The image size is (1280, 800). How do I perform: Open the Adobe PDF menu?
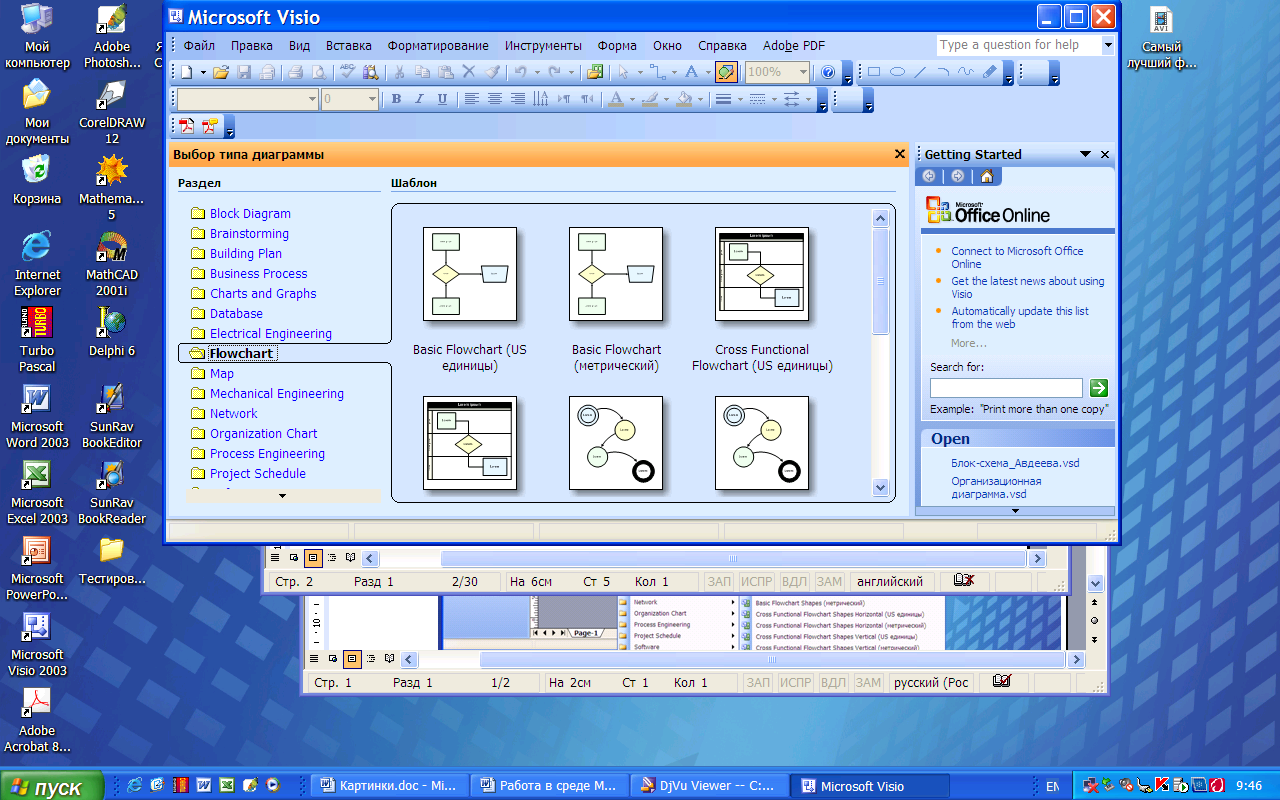(794, 45)
